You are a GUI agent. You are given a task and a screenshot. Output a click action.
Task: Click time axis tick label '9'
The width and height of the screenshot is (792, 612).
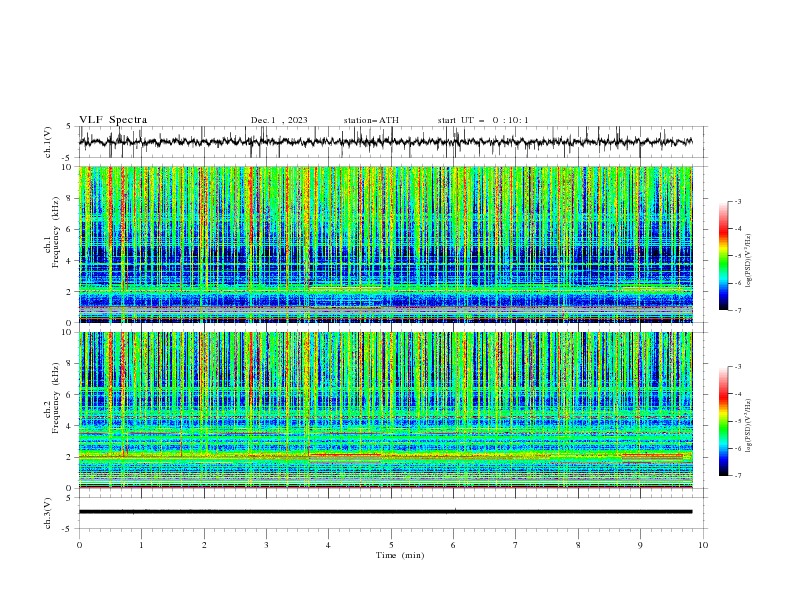point(640,545)
